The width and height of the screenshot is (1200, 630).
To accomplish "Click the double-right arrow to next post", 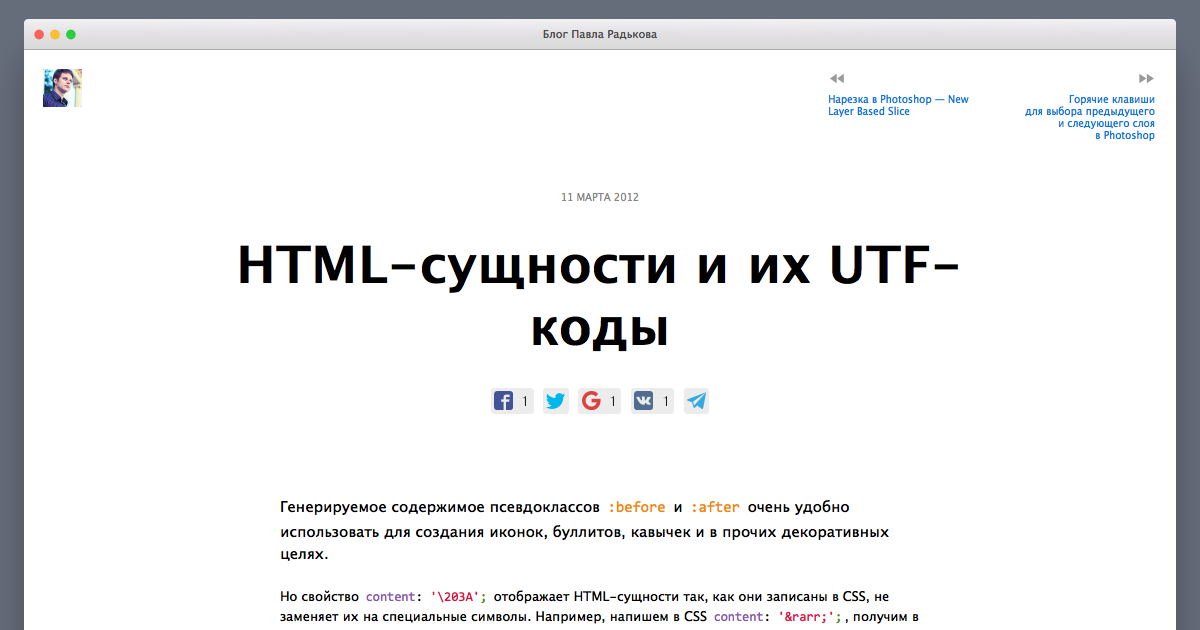I will click(1146, 78).
